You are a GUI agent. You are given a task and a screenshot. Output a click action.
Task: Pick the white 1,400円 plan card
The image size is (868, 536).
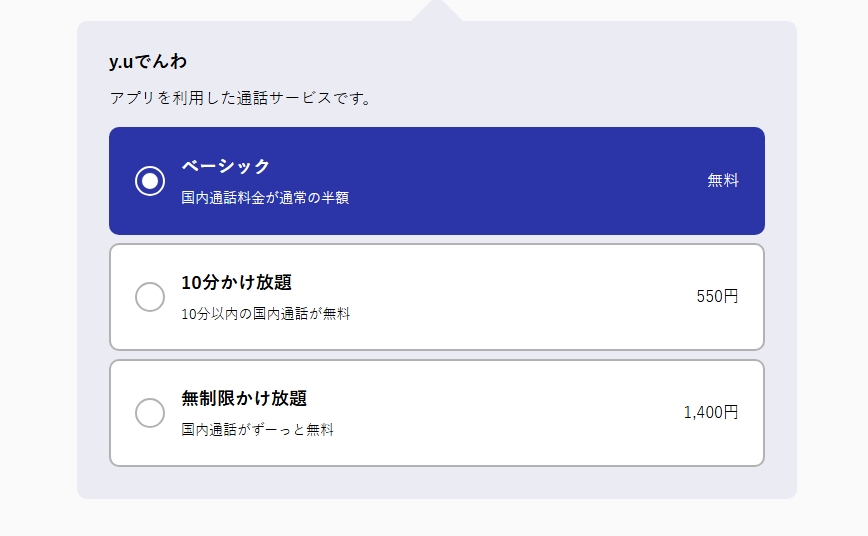pos(437,413)
